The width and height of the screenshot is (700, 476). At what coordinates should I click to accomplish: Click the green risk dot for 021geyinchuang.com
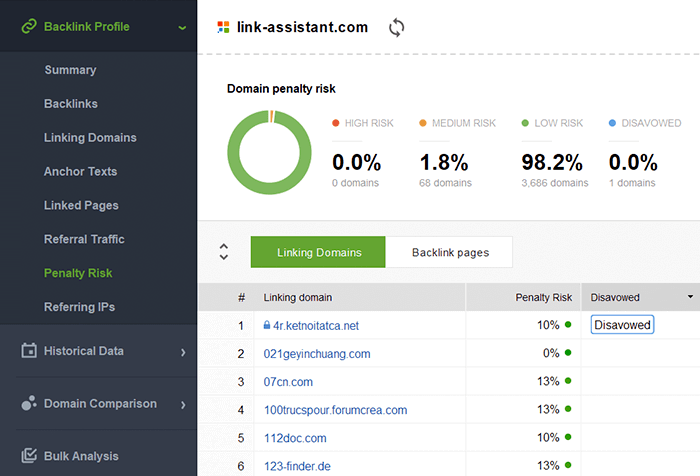click(x=568, y=353)
